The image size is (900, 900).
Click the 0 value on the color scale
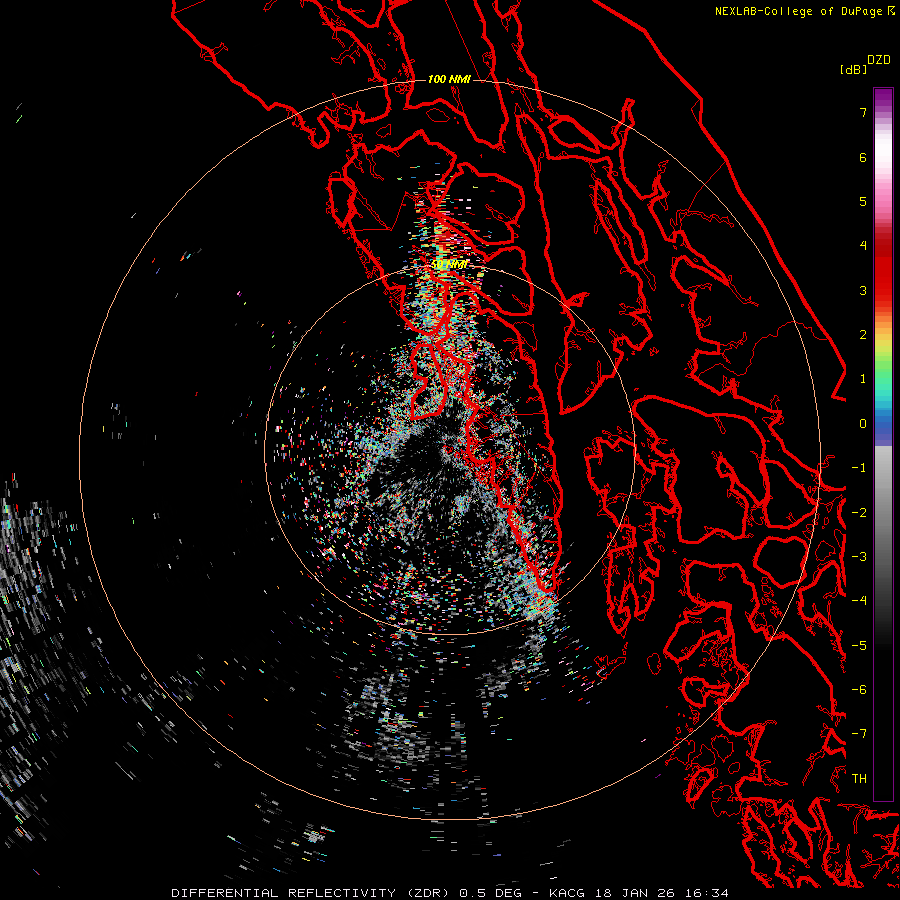pos(863,424)
